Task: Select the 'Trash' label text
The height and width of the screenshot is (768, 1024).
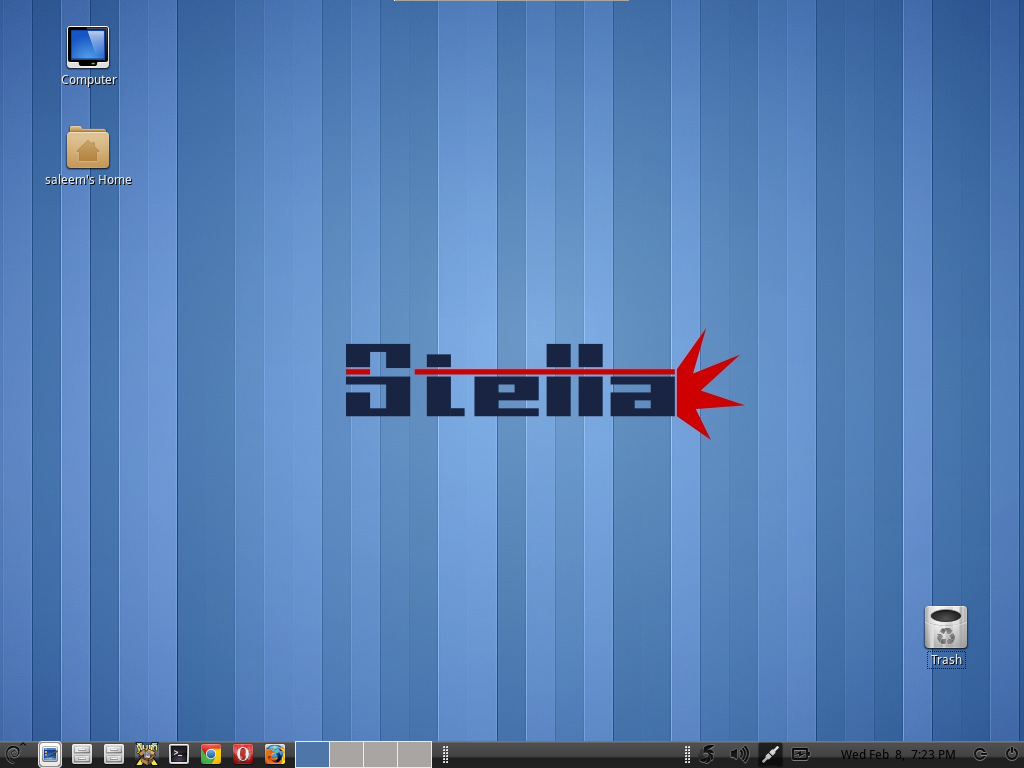Action: tap(946, 660)
